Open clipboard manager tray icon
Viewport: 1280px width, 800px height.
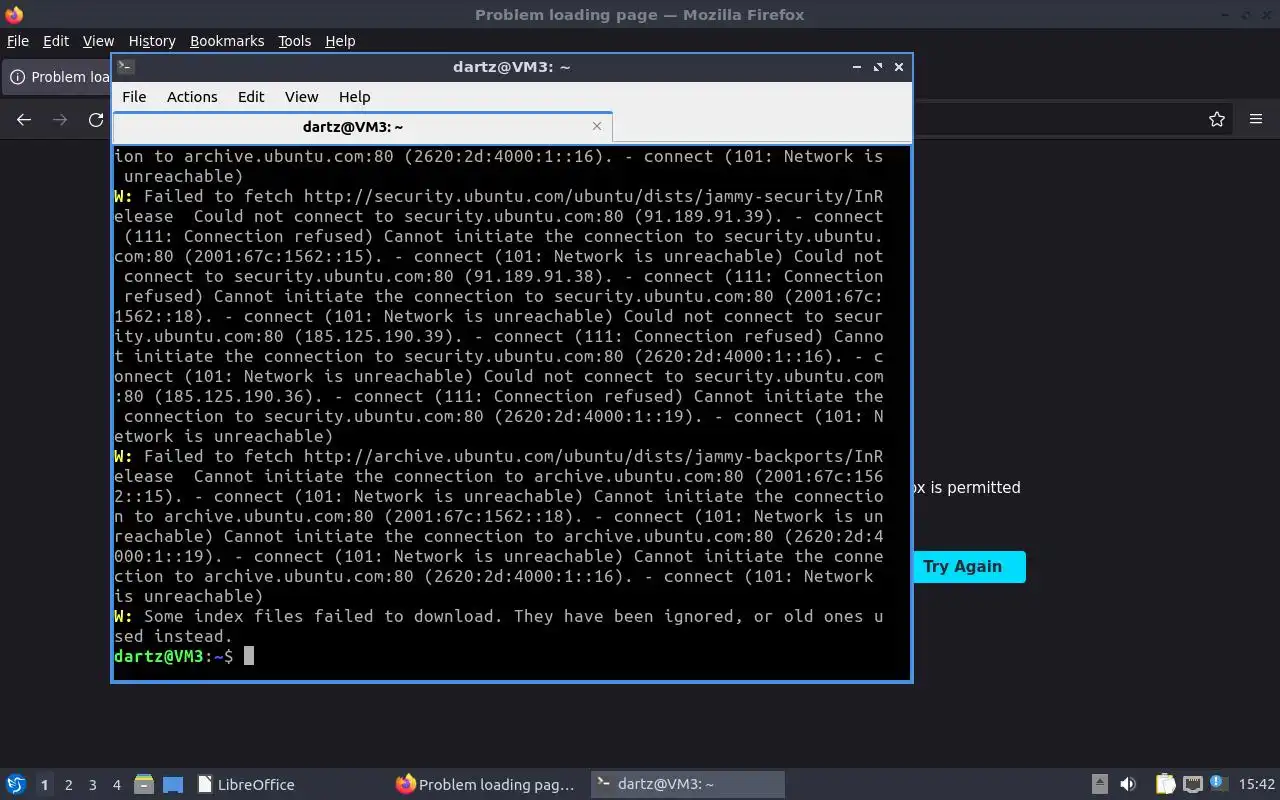point(1166,785)
